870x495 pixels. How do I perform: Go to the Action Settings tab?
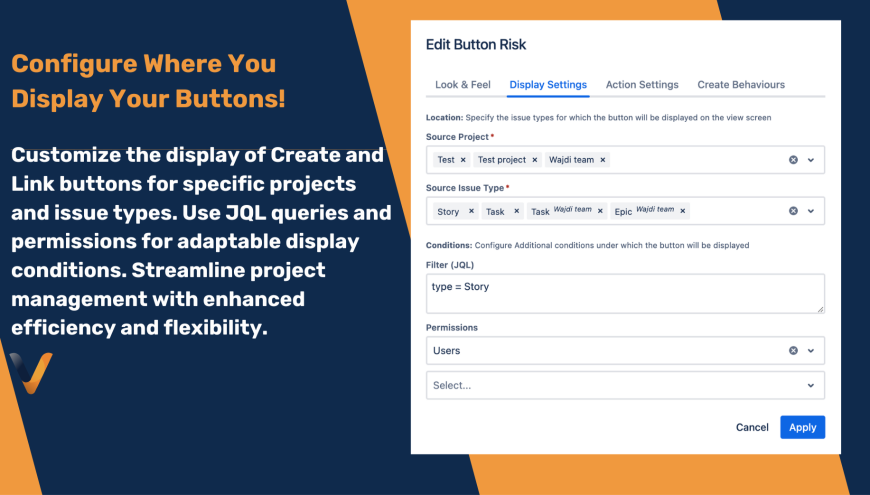click(x=642, y=84)
